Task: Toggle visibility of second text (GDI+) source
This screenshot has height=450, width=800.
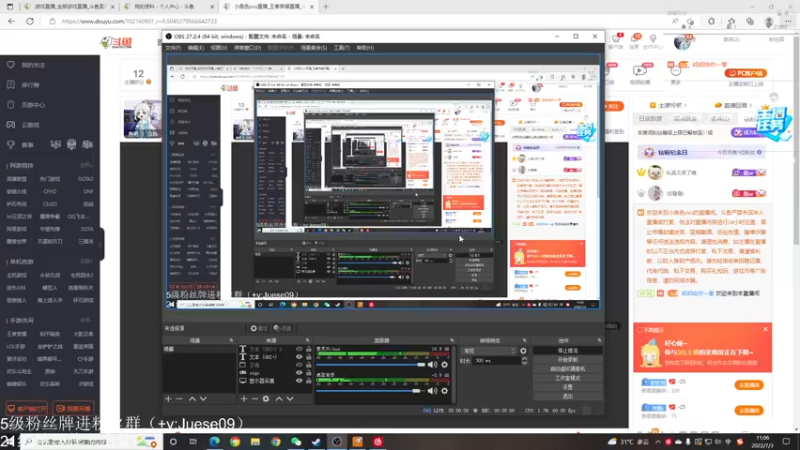Action: click(x=299, y=357)
